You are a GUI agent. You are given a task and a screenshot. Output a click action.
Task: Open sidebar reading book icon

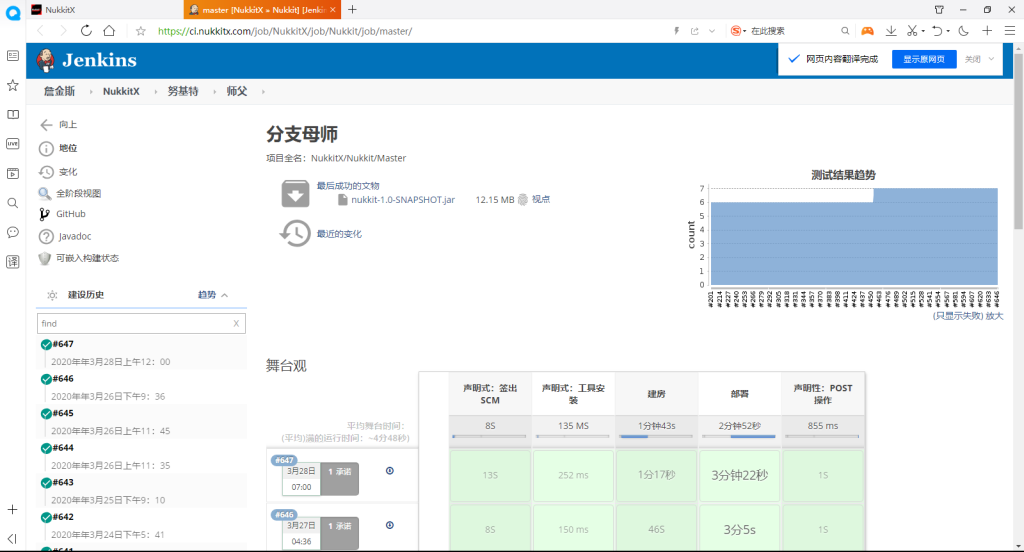(12, 114)
